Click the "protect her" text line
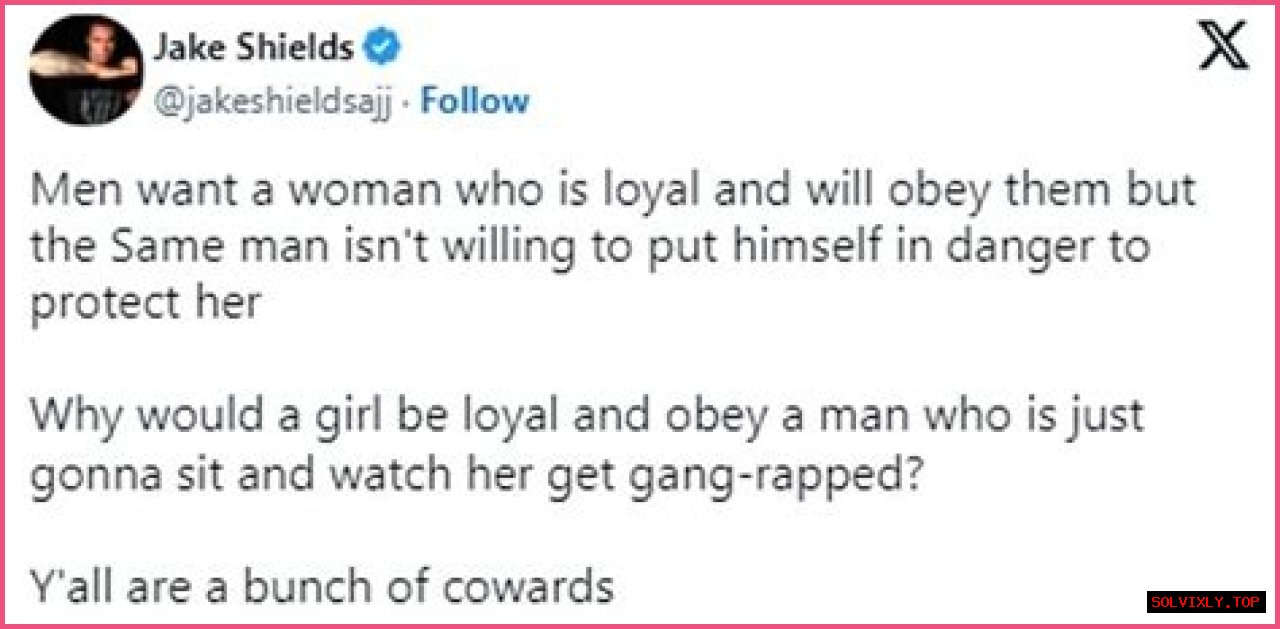1280x629 pixels. pyautogui.click(x=146, y=304)
